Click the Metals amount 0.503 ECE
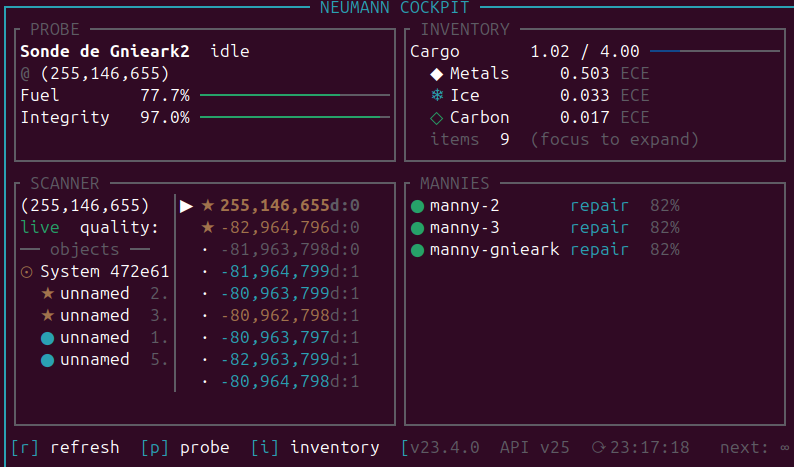The image size is (794, 467). coord(605,73)
